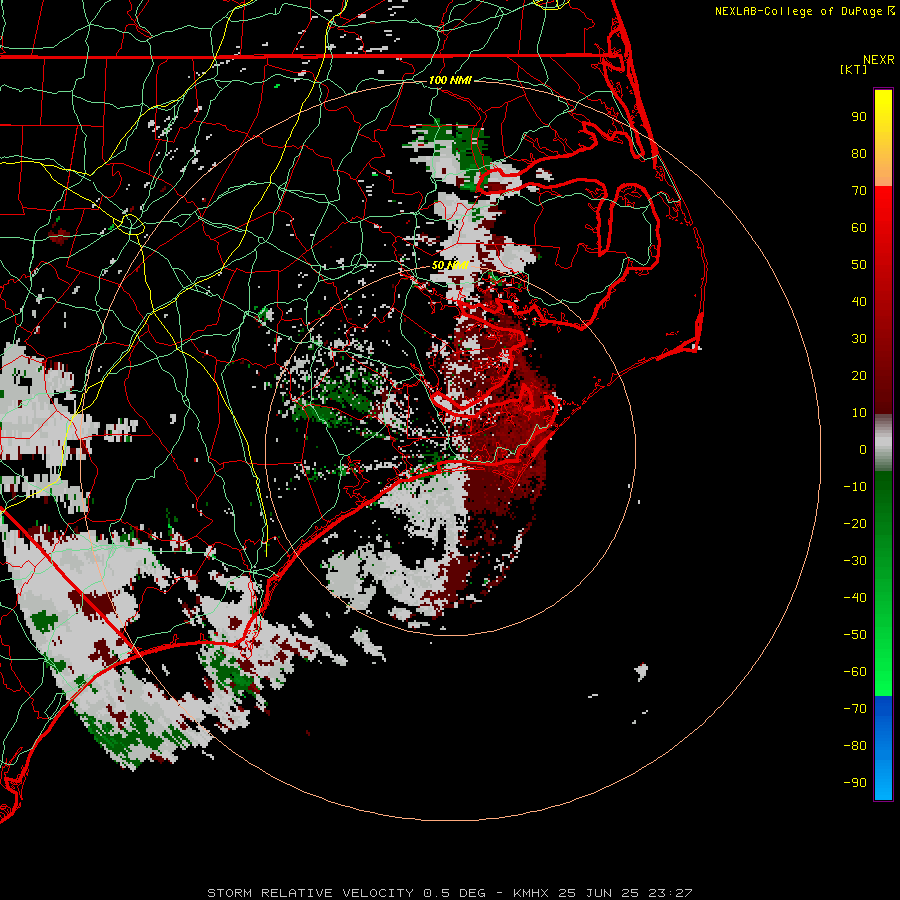Click the 20 value on the velocity scale

pos(859,376)
